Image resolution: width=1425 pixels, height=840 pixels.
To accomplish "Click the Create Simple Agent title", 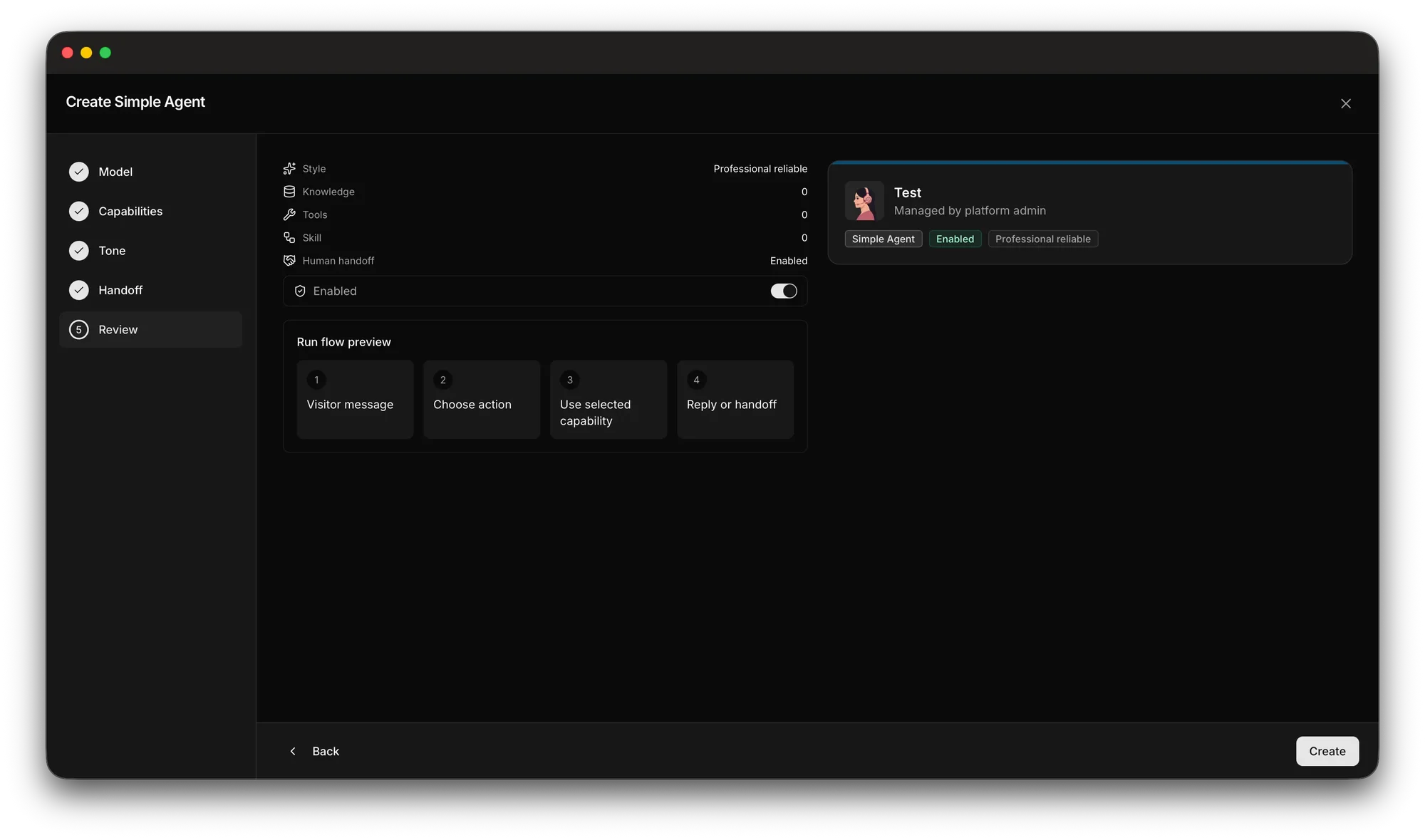I will point(135,102).
